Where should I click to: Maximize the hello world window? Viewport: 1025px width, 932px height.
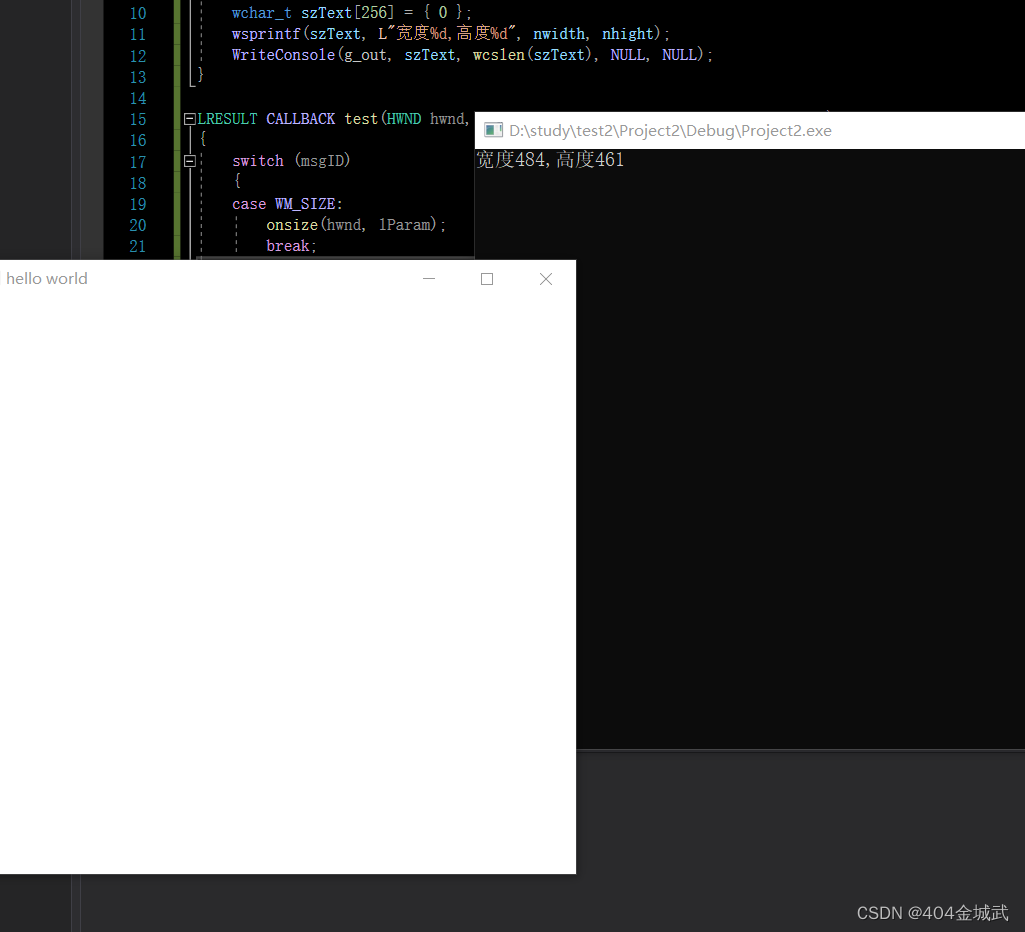487,279
